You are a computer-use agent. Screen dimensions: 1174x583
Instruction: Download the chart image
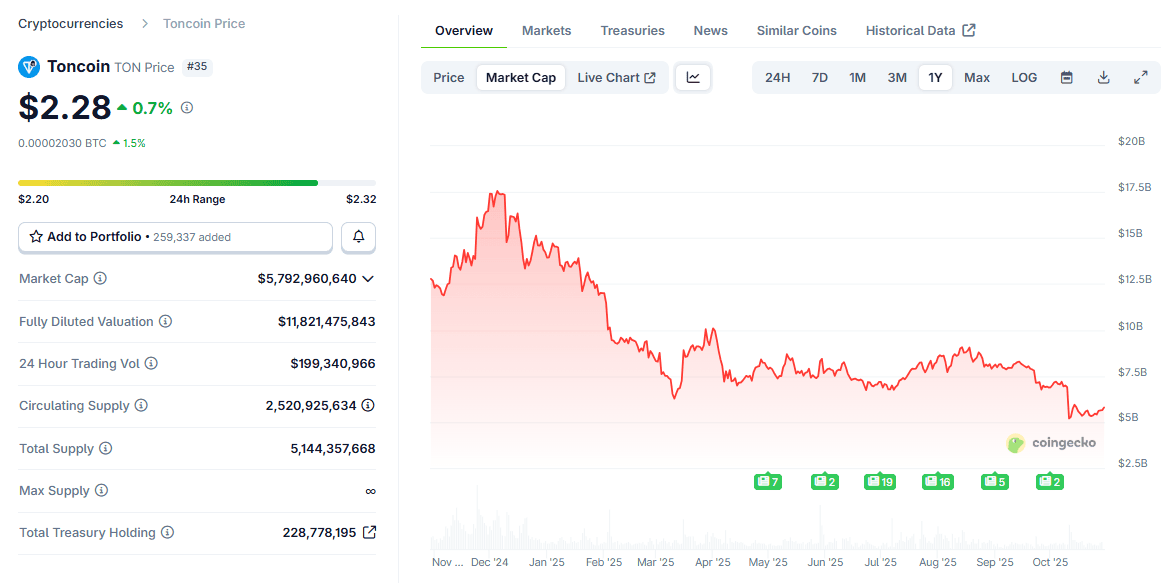click(x=1103, y=77)
